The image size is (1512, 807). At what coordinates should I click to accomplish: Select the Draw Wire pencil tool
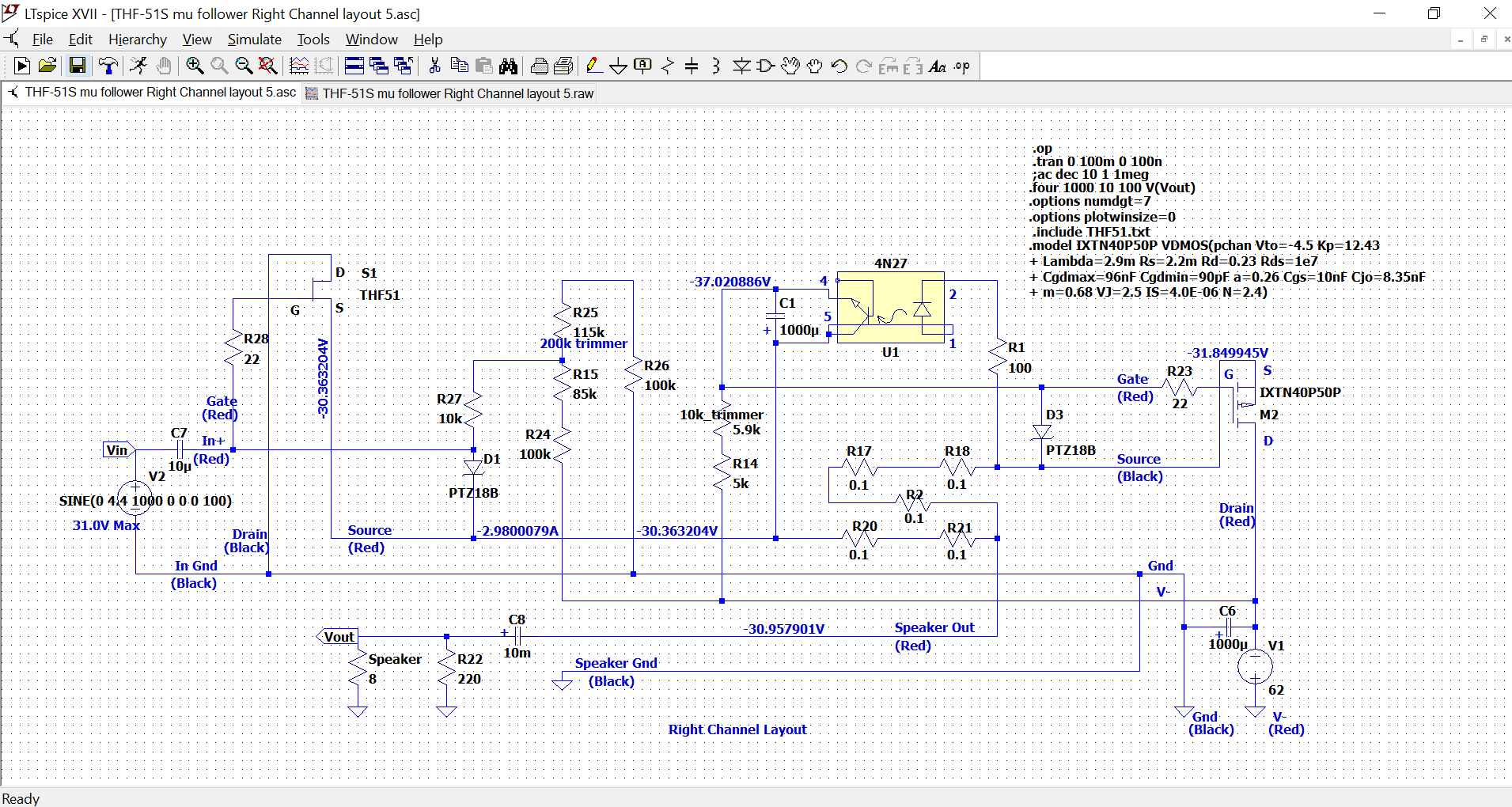click(593, 66)
